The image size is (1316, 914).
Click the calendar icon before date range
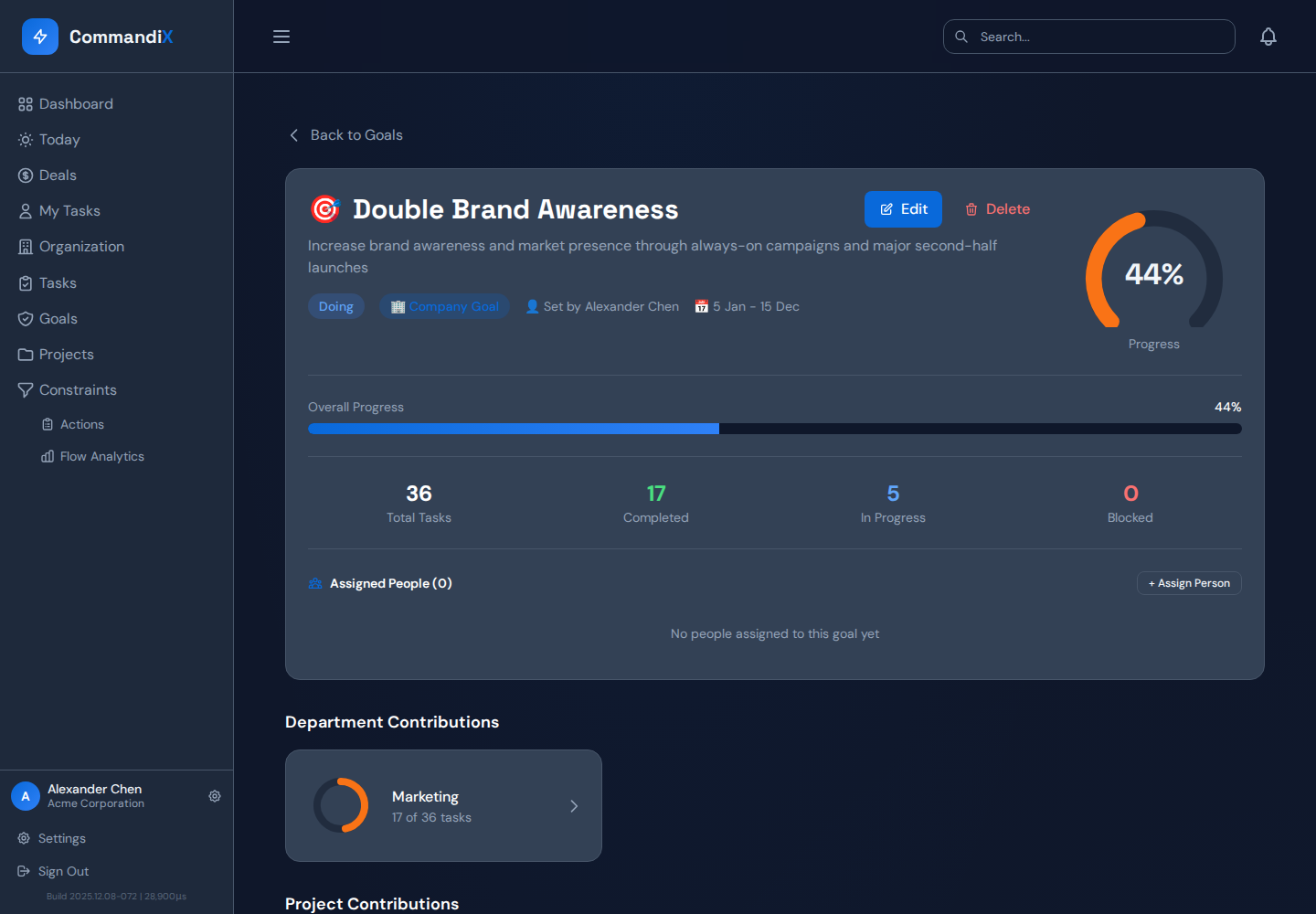pos(702,306)
